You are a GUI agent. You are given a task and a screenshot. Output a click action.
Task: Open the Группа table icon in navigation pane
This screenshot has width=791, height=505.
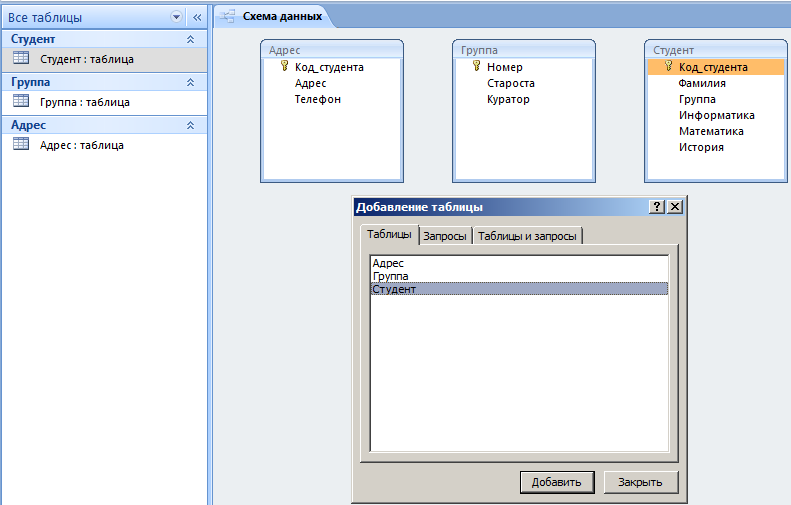tap(21, 101)
